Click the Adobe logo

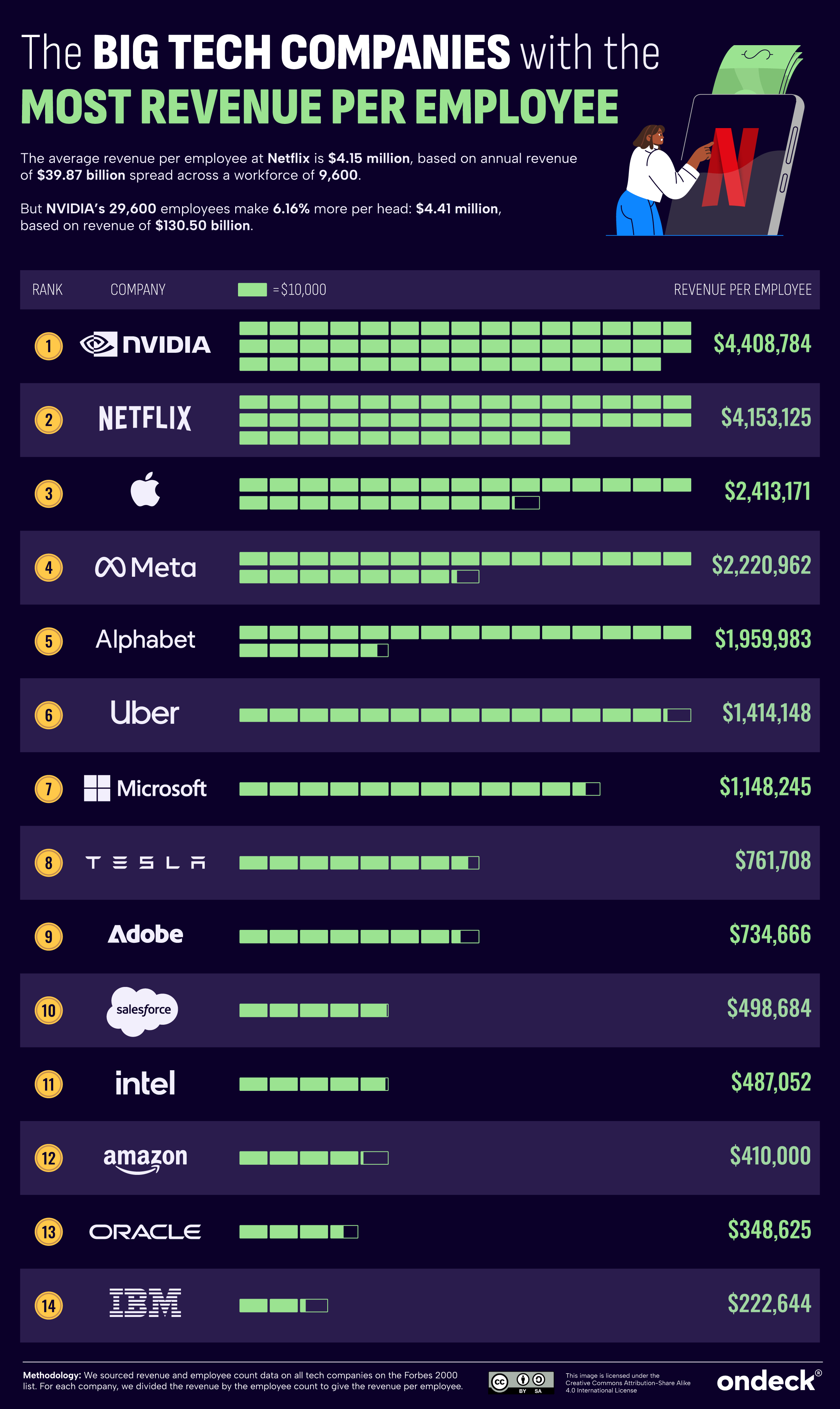(146, 935)
